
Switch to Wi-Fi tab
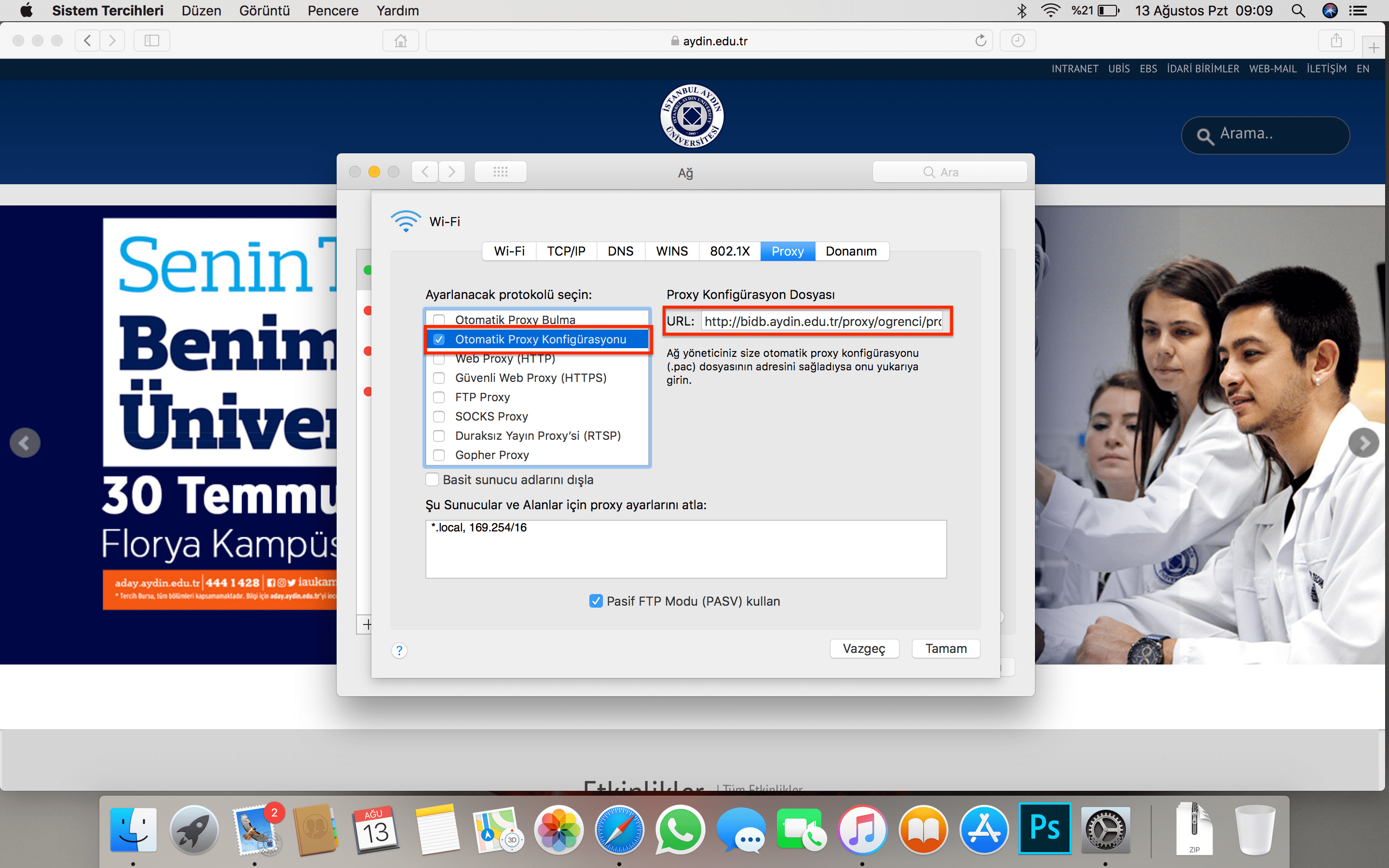(x=509, y=251)
